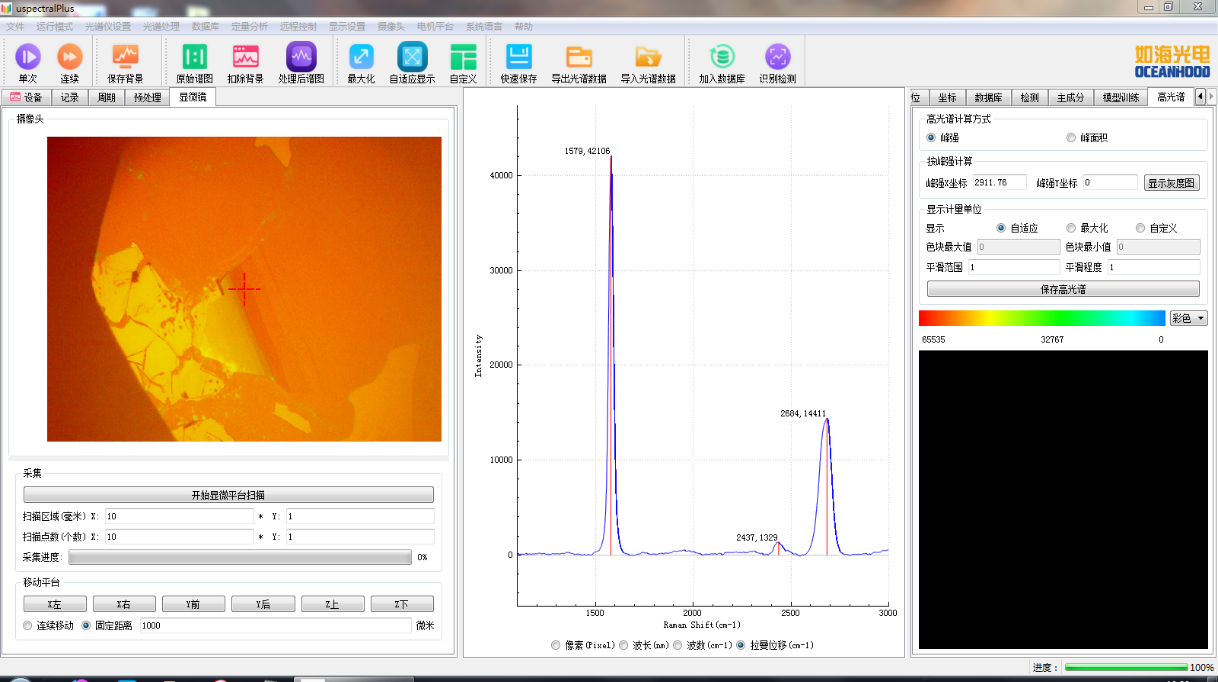Switch to the 预处理 tab
Viewport: 1218px width, 682px height.
click(x=147, y=98)
